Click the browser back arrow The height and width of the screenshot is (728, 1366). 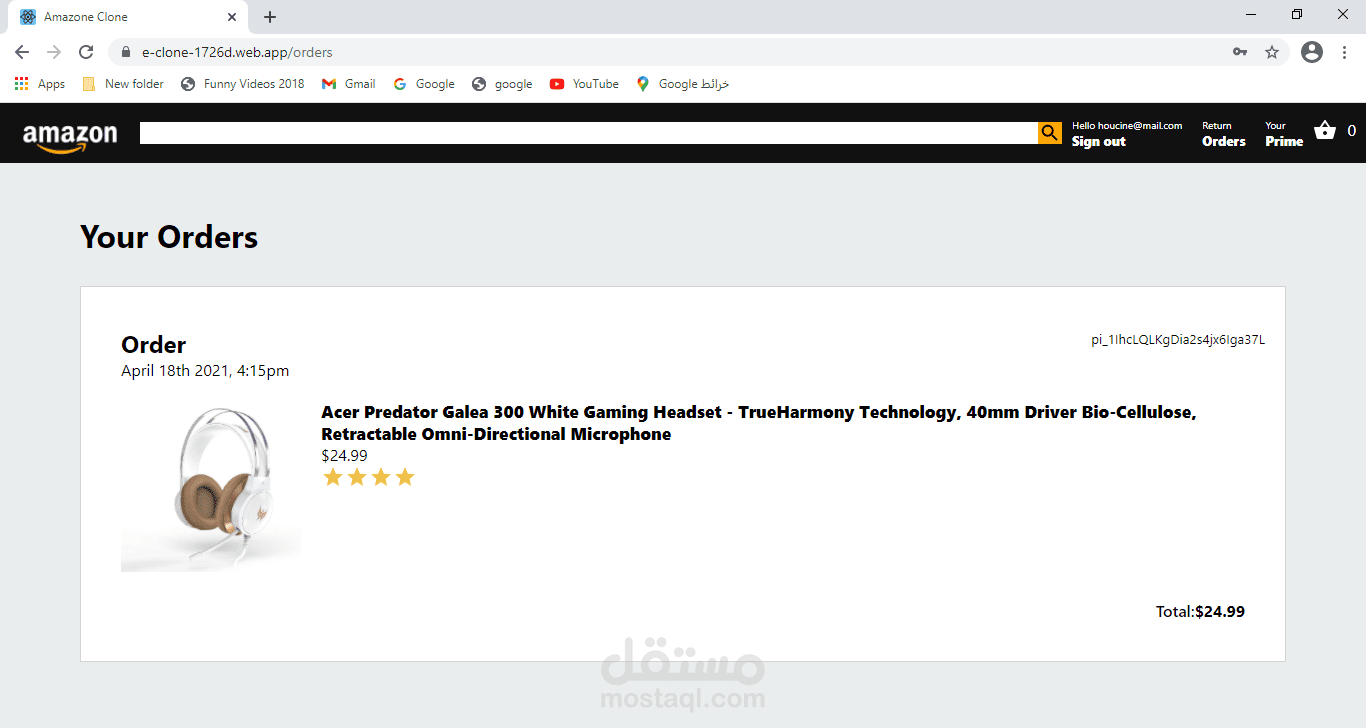[22, 52]
